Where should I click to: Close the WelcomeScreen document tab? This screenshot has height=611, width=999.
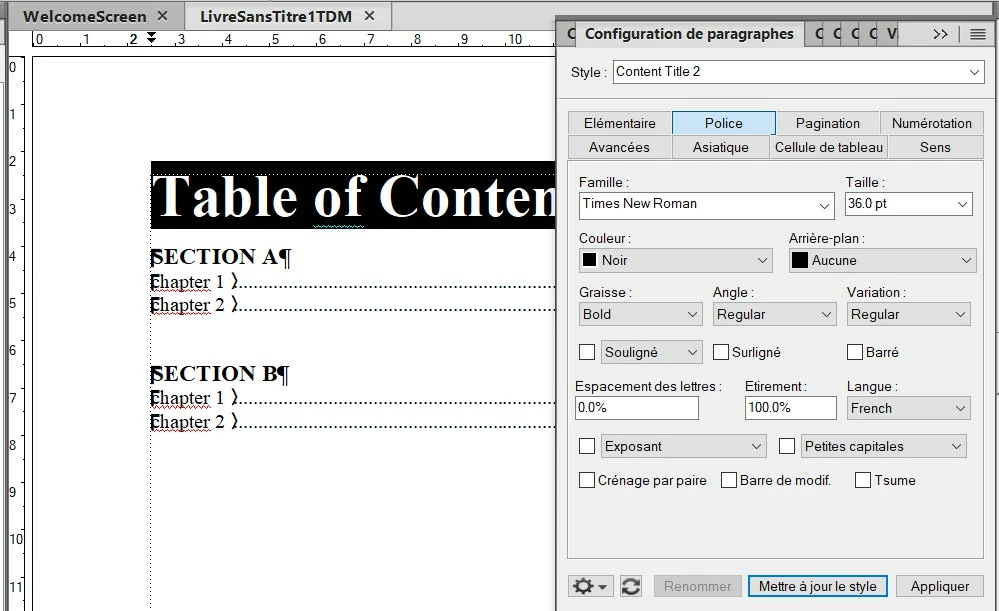click(162, 16)
